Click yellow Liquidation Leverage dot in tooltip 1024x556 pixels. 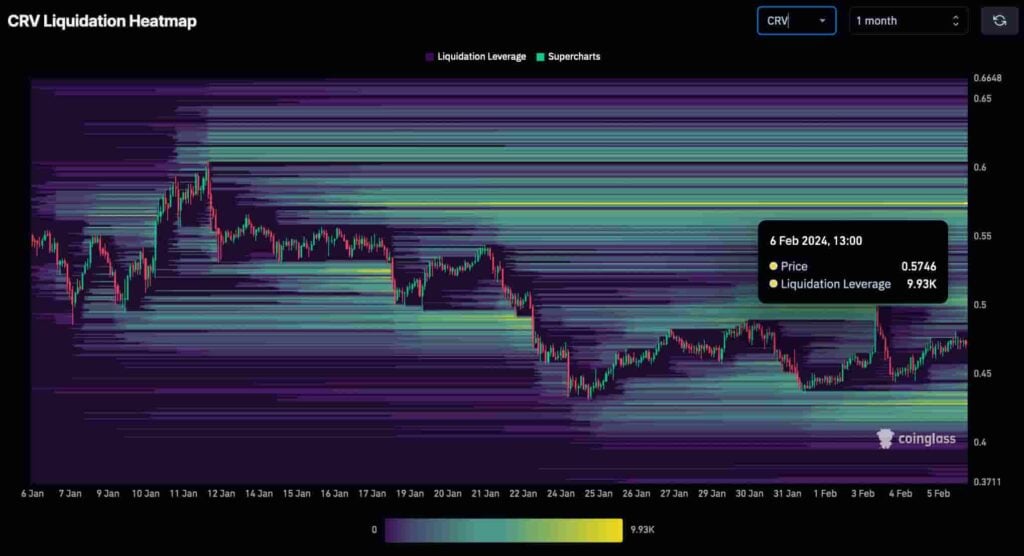[773, 284]
